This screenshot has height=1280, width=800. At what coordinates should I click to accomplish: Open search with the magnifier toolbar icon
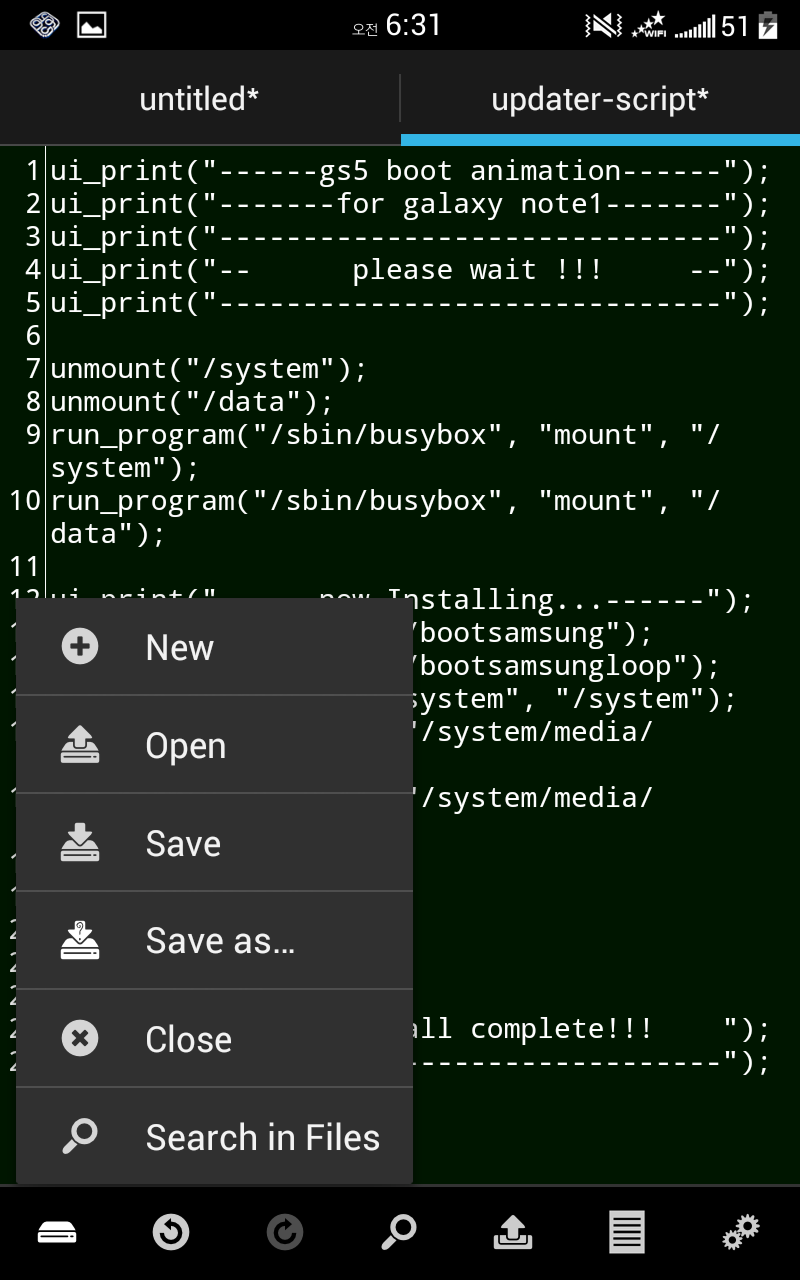coord(399,1233)
